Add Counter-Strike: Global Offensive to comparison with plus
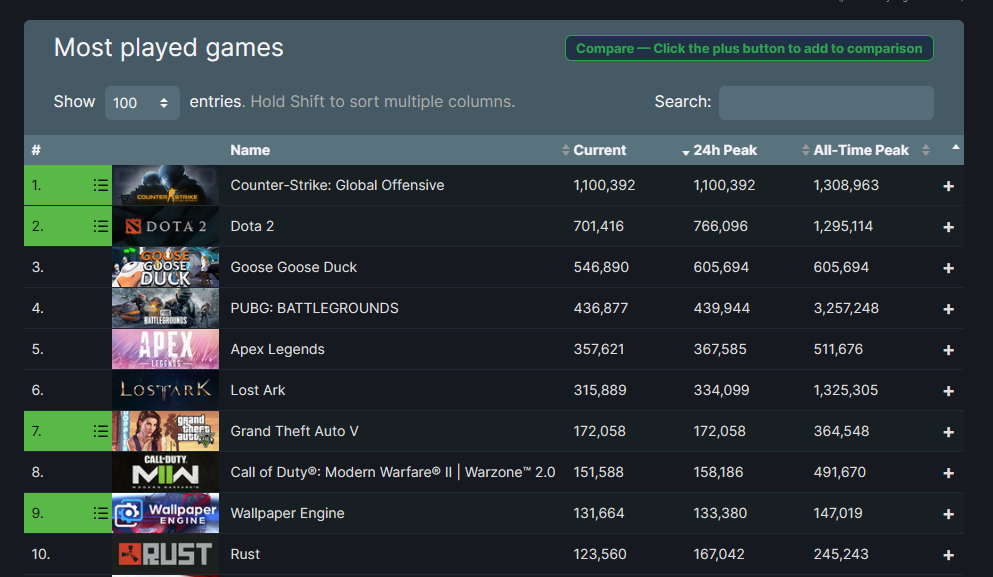This screenshot has width=993, height=577. coord(948,186)
